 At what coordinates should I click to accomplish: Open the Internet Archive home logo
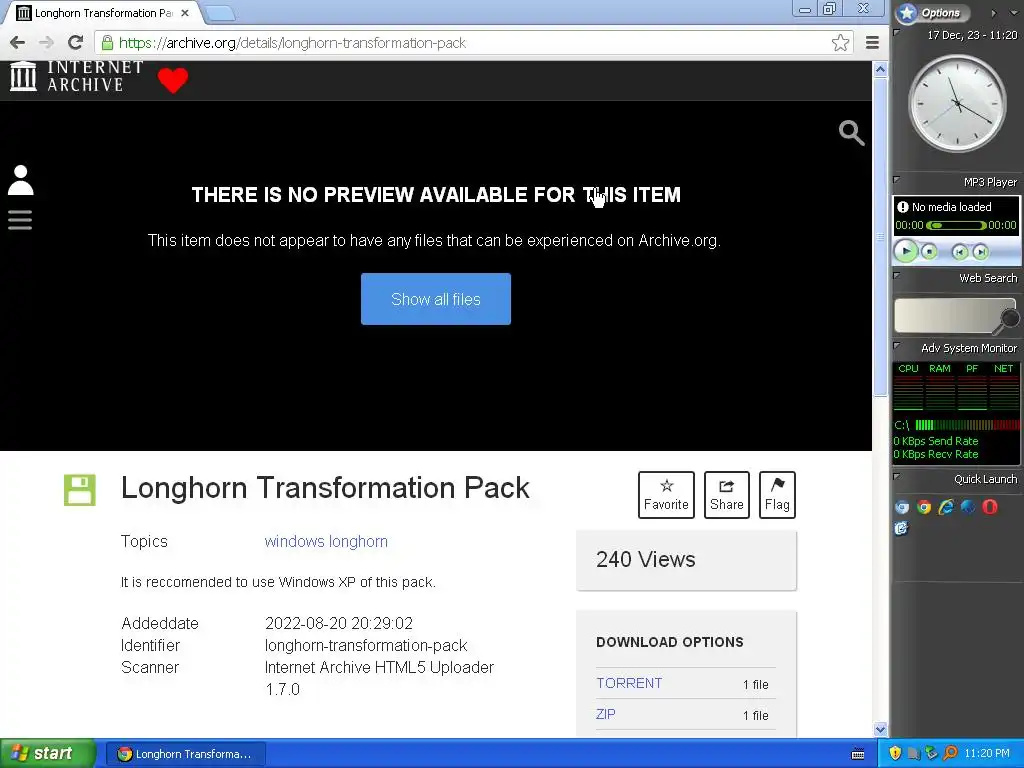(x=76, y=76)
